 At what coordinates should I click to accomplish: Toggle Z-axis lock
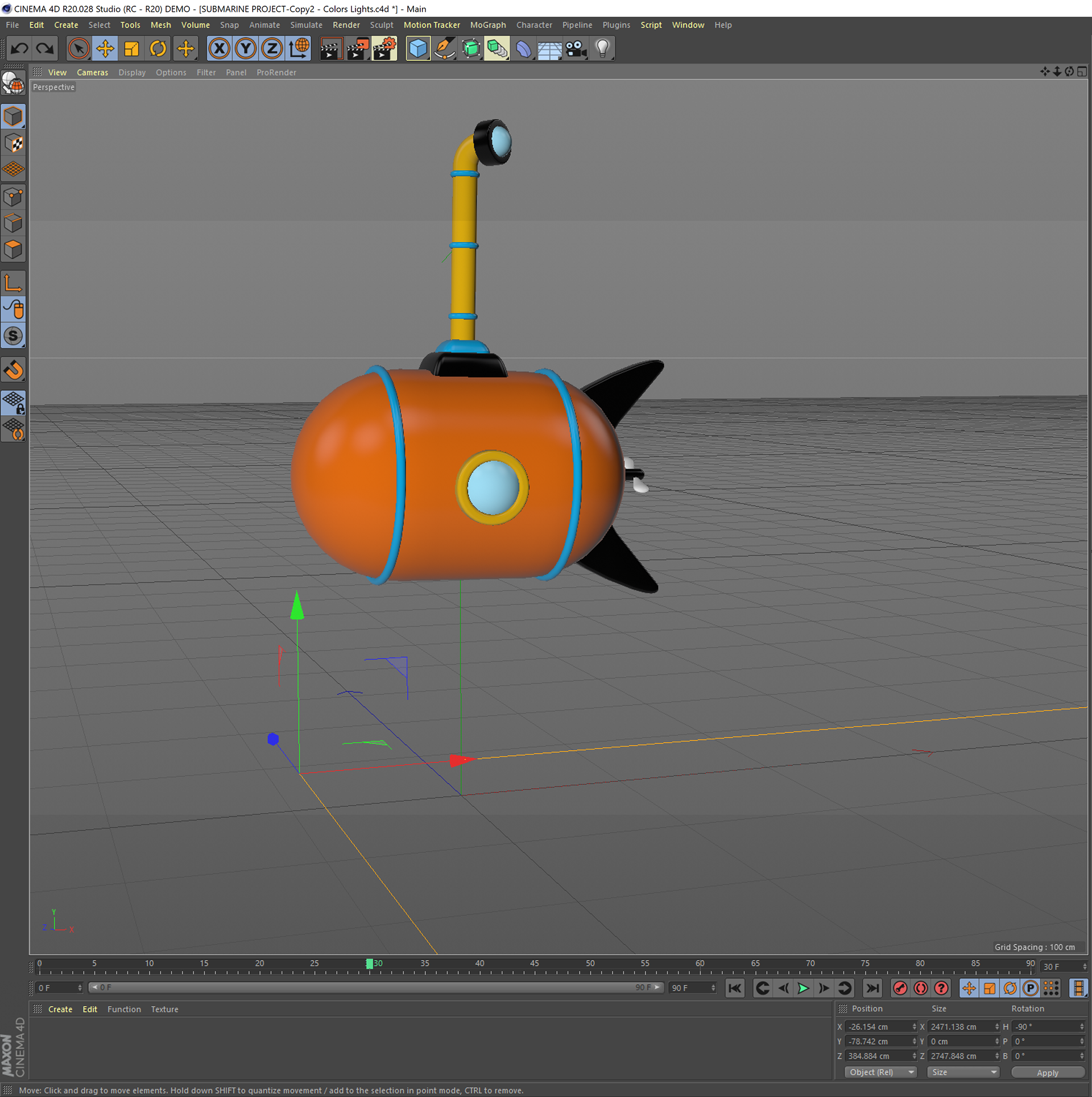(272, 49)
